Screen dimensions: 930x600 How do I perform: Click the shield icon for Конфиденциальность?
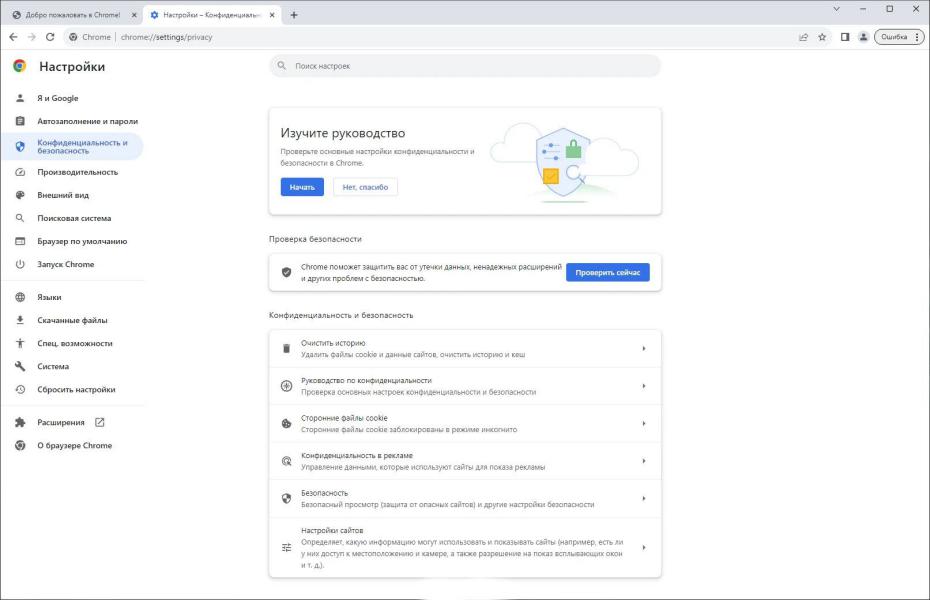tap(20, 146)
